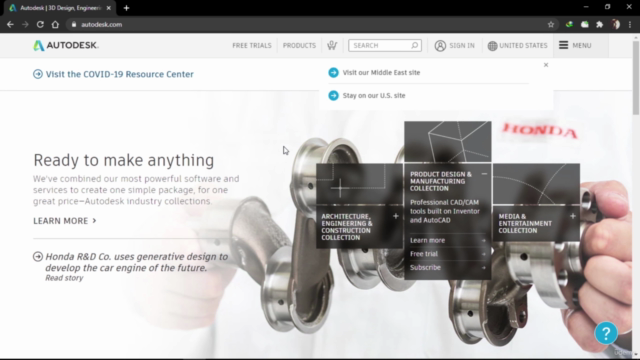Select the Autodesk 3D Design tab
This screenshot has width=640, height=360.
[x=60, y=8]
